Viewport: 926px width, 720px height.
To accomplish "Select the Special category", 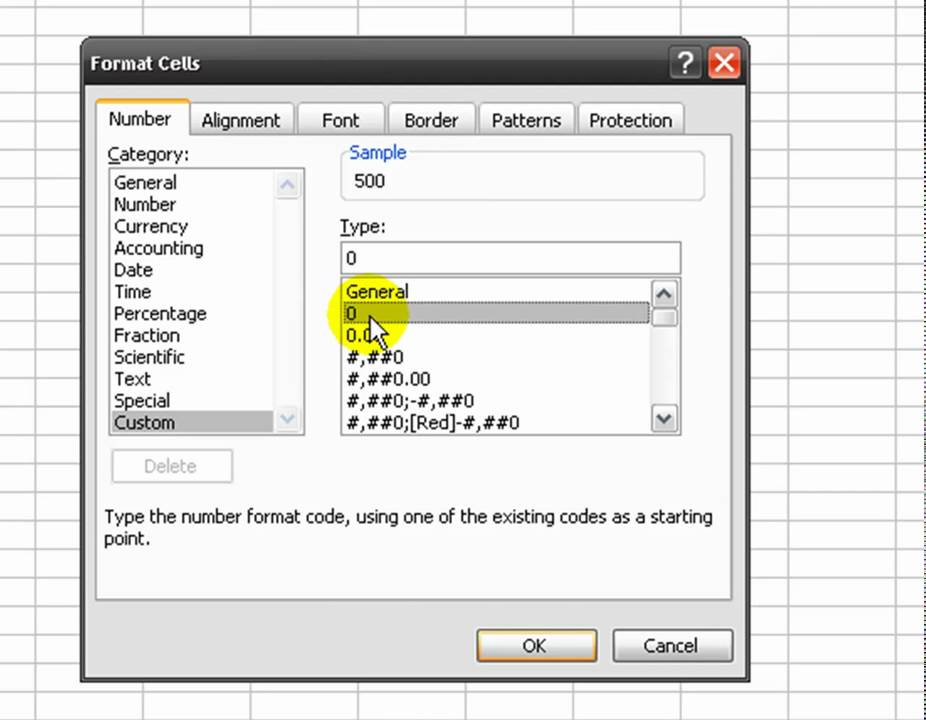I will pos(193,401).
